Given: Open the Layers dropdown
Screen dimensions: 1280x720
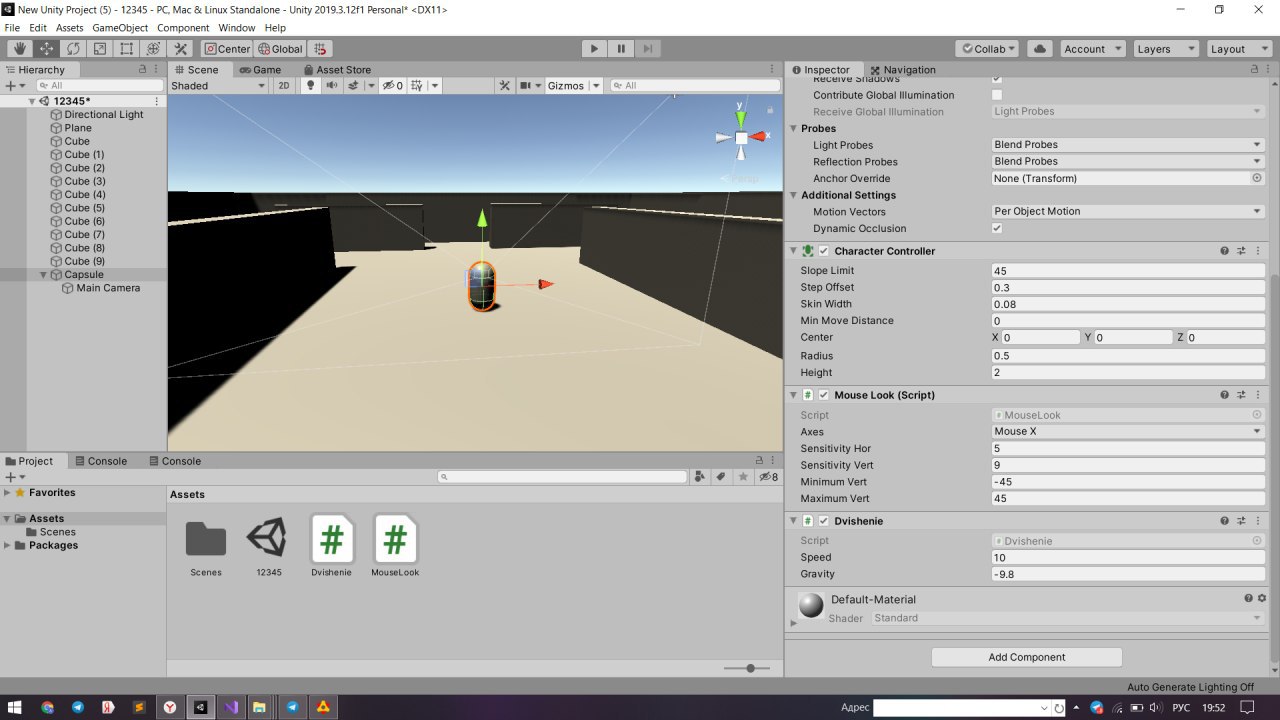Looking at the screenshot, I should 1165,48.
